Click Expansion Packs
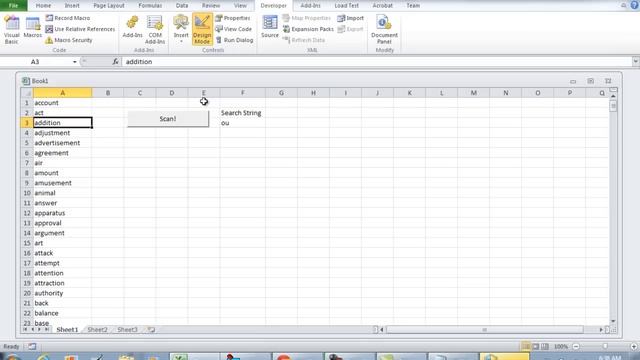Viewport: 640px width, 360px height. coord(308,29)
